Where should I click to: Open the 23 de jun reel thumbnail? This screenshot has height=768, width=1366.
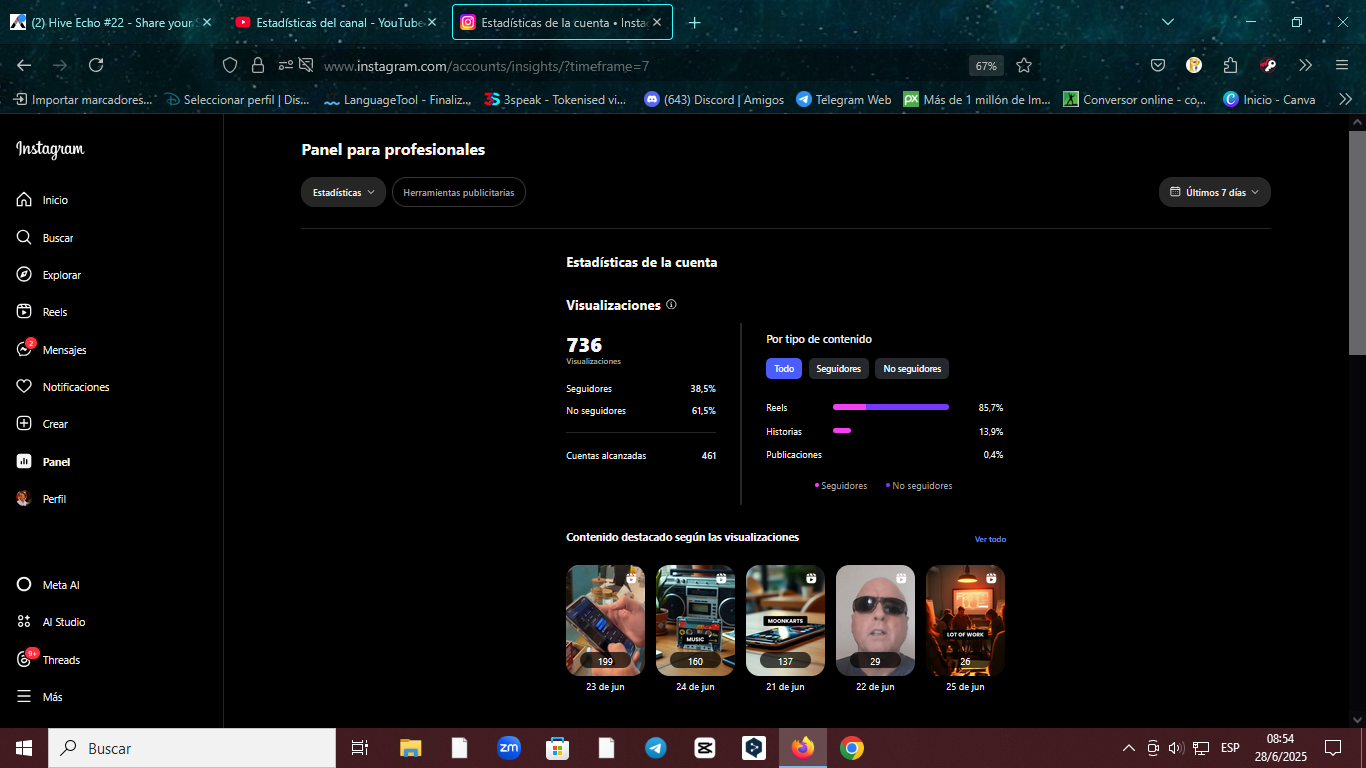point(605,620)
